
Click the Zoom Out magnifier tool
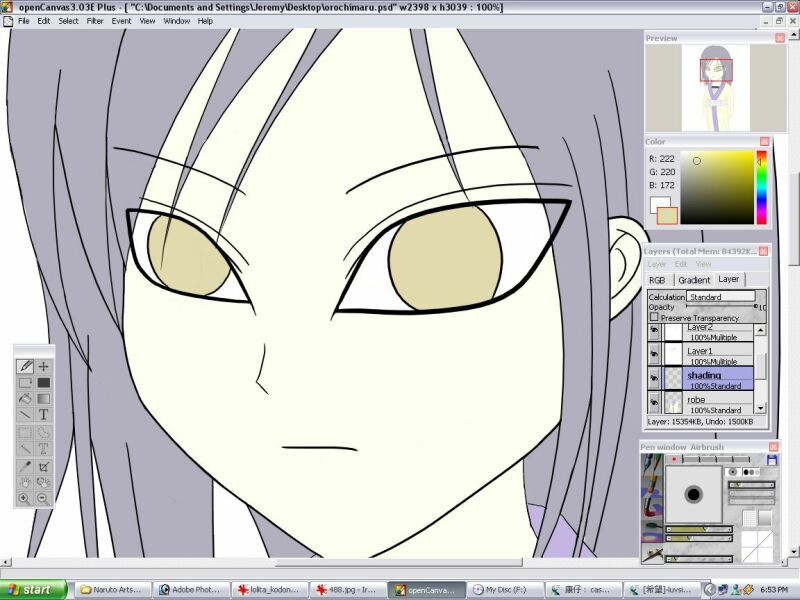click(x=43, y=498)
